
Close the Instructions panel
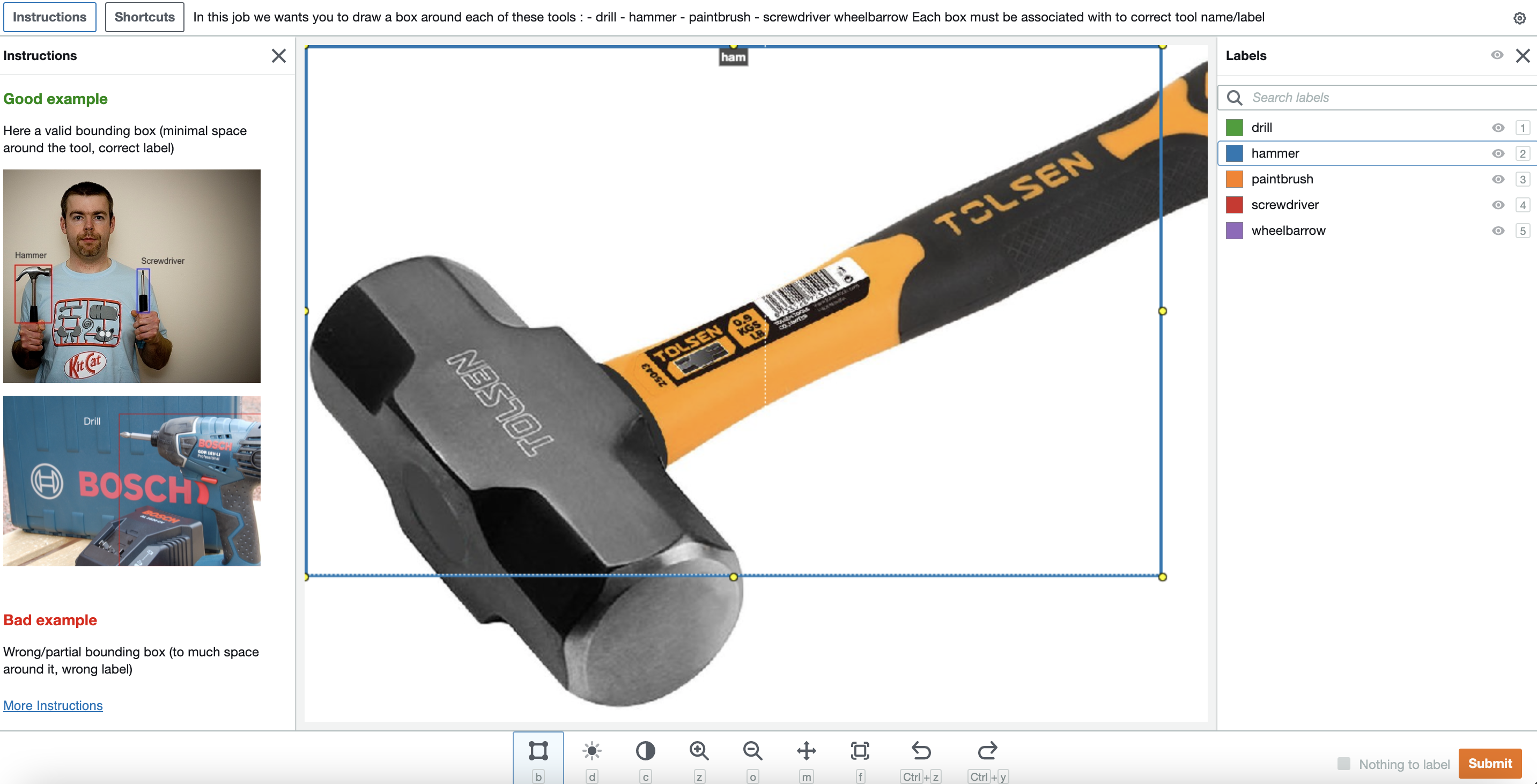[279, 55]
